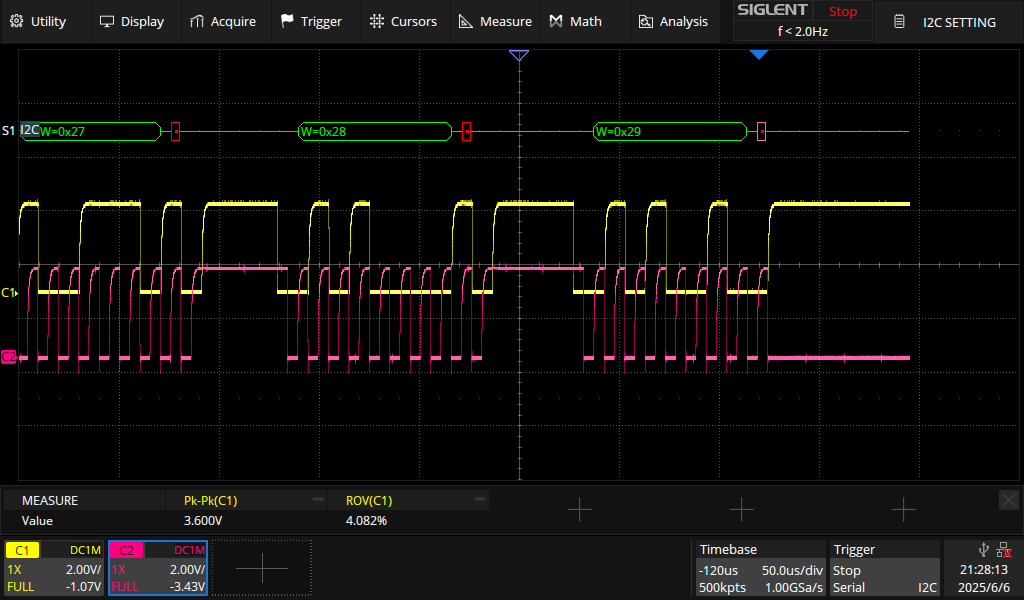Select the blue trigger position marker
The image size is (1024, 600).
[758, 55]
